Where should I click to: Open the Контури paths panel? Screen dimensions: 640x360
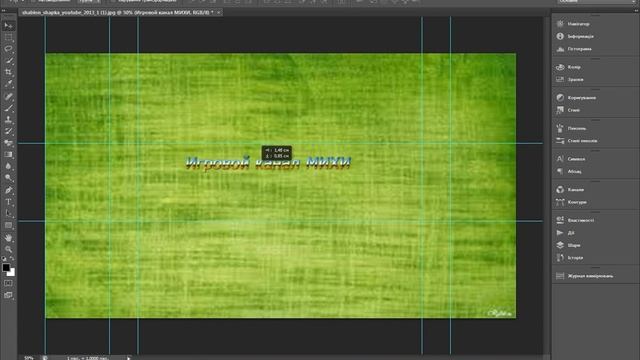tap(572, 202)
